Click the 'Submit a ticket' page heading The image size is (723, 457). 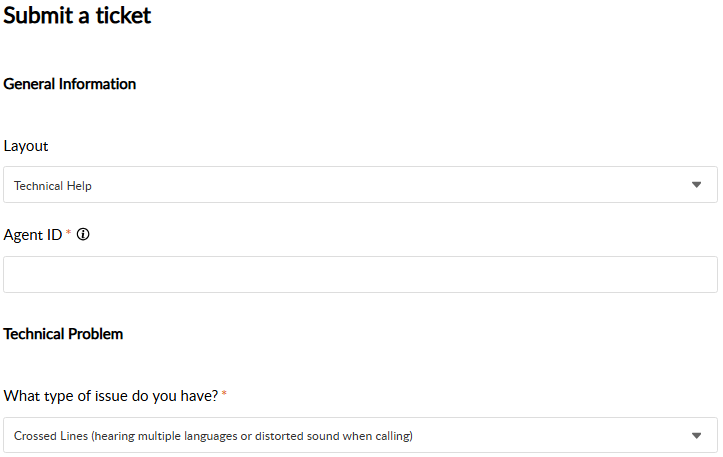point(77,15)
